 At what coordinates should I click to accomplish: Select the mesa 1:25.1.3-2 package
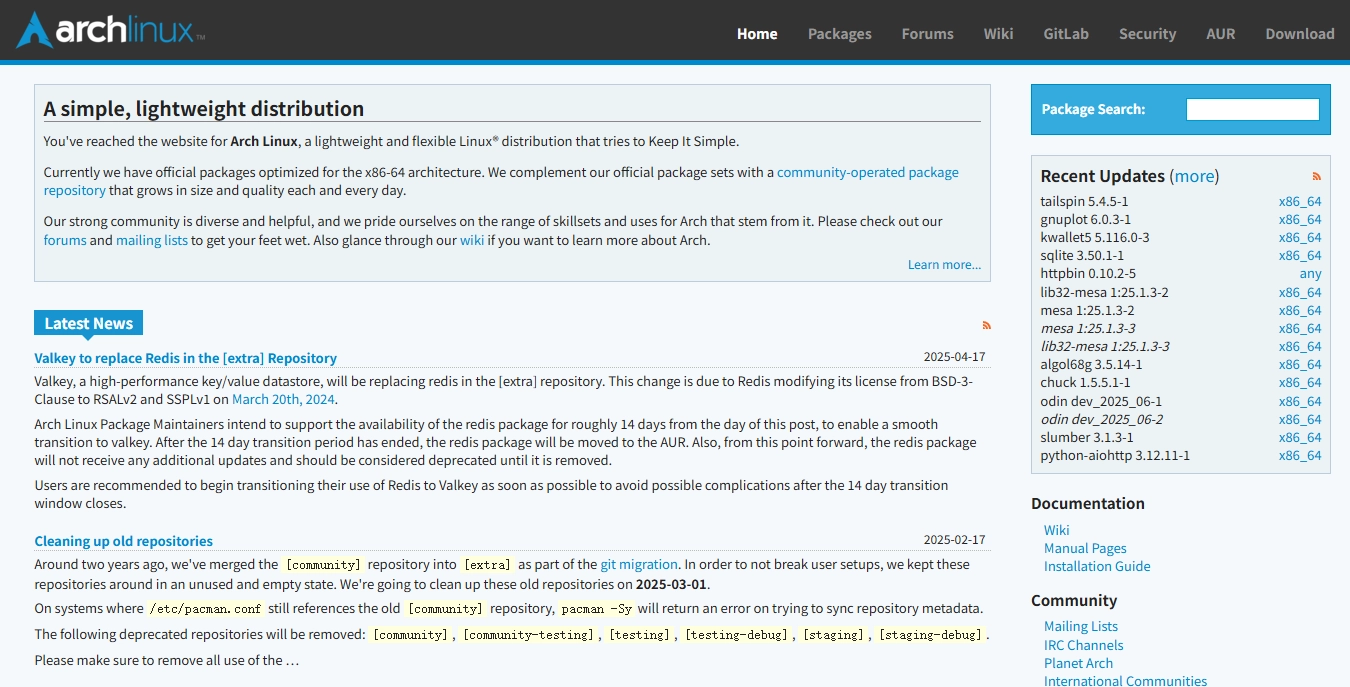(1088, 310)
